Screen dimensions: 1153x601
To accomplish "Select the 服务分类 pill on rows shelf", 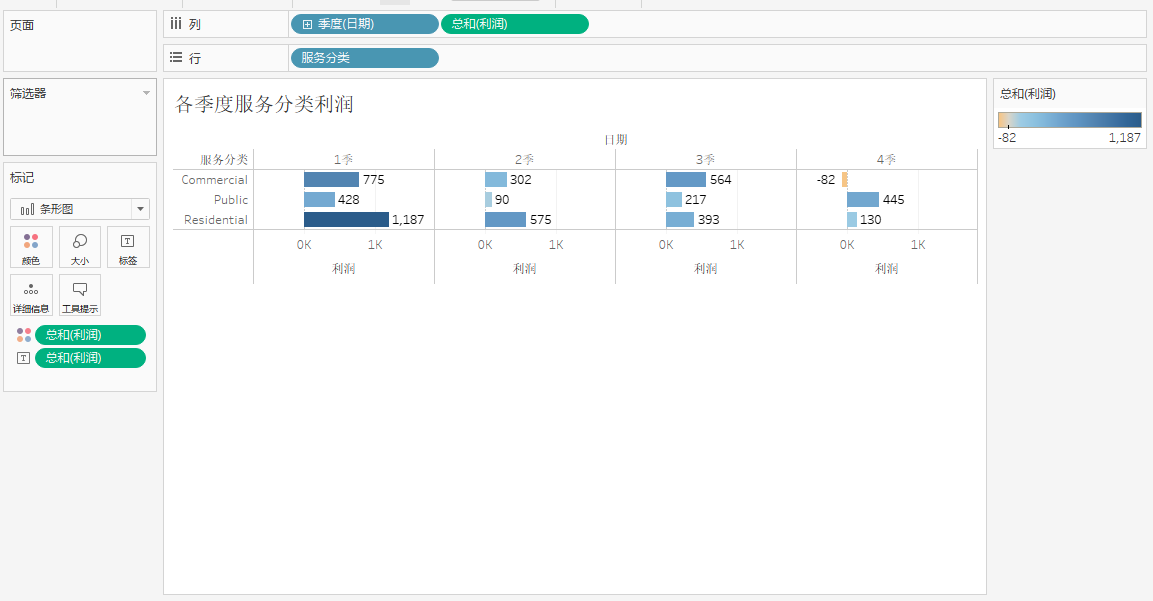I will coord(364,58).
